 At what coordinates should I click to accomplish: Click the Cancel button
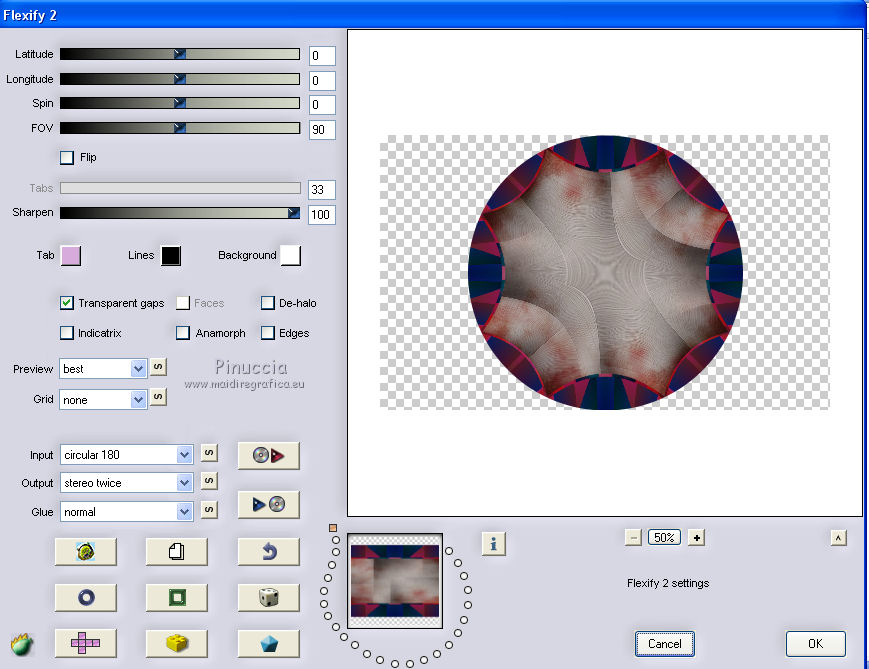(664, 644)
